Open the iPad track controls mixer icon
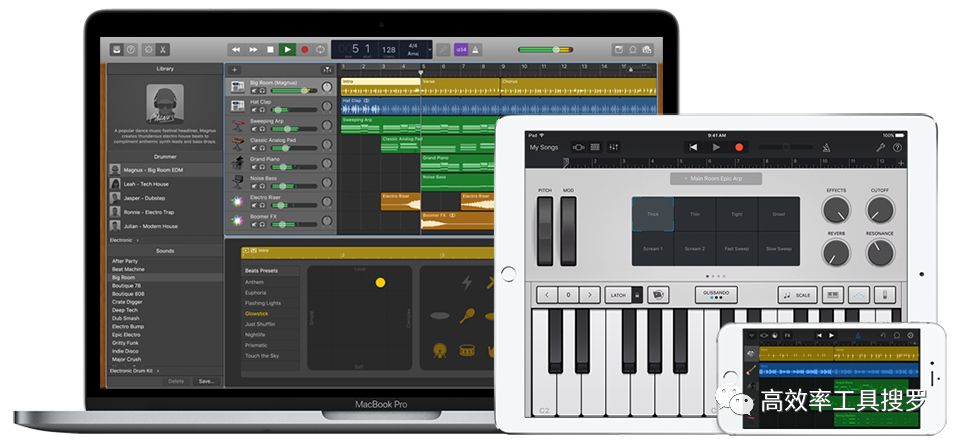The height and width of the screenshot is (444, 960). point(614,147)
